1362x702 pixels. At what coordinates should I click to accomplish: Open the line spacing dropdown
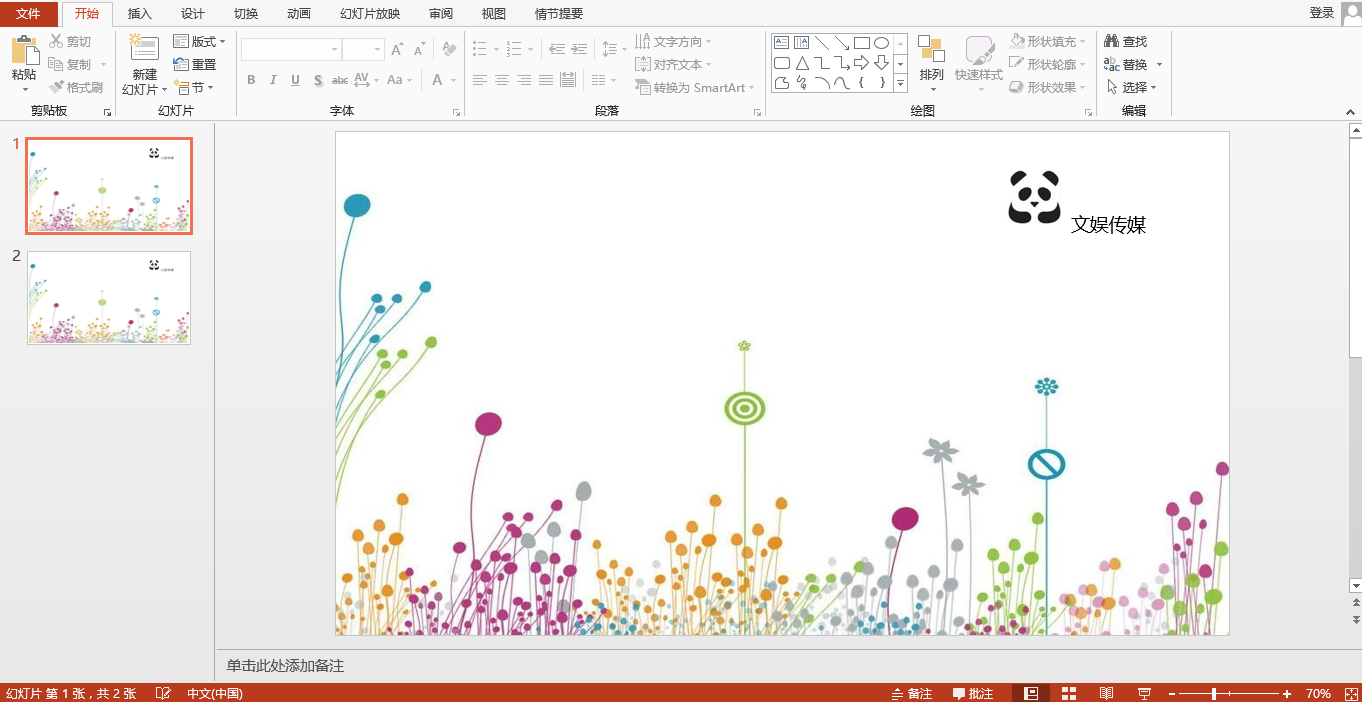point(613,49)
